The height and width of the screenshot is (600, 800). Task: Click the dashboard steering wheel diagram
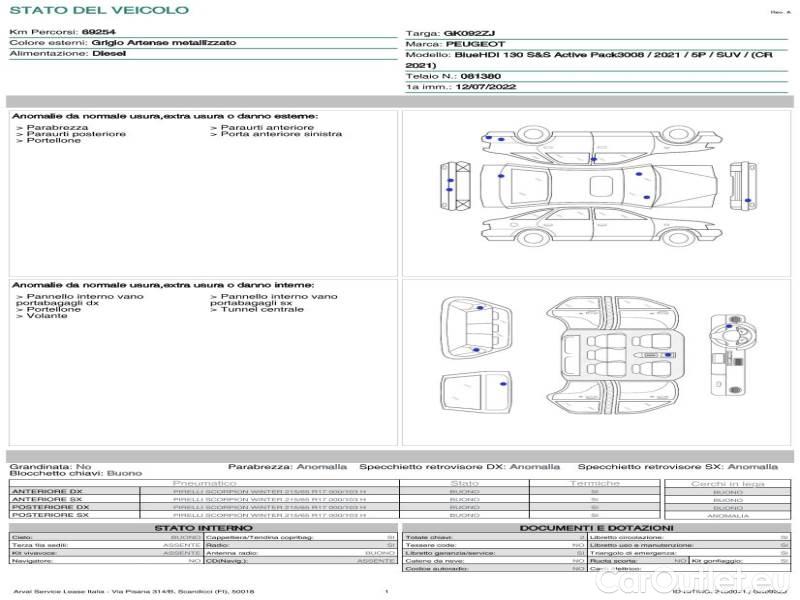click(x=730, y=353)
